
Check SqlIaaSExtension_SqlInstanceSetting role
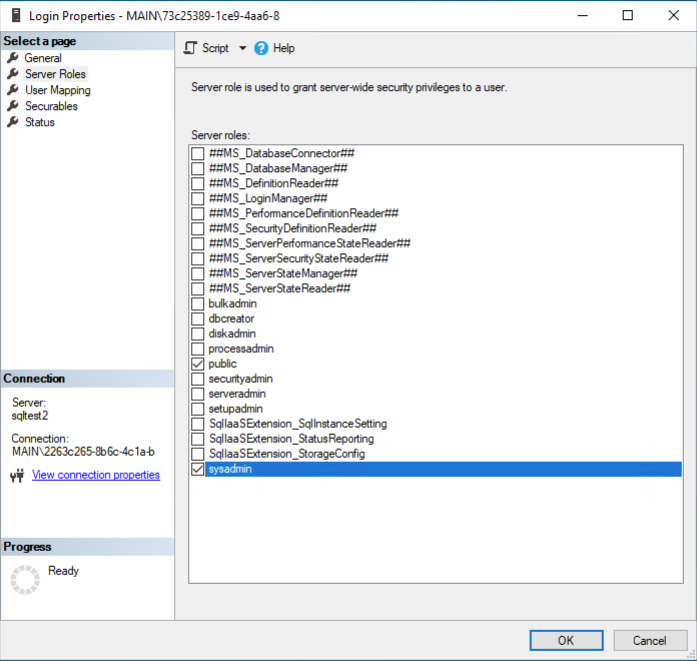tap(197, 424)
